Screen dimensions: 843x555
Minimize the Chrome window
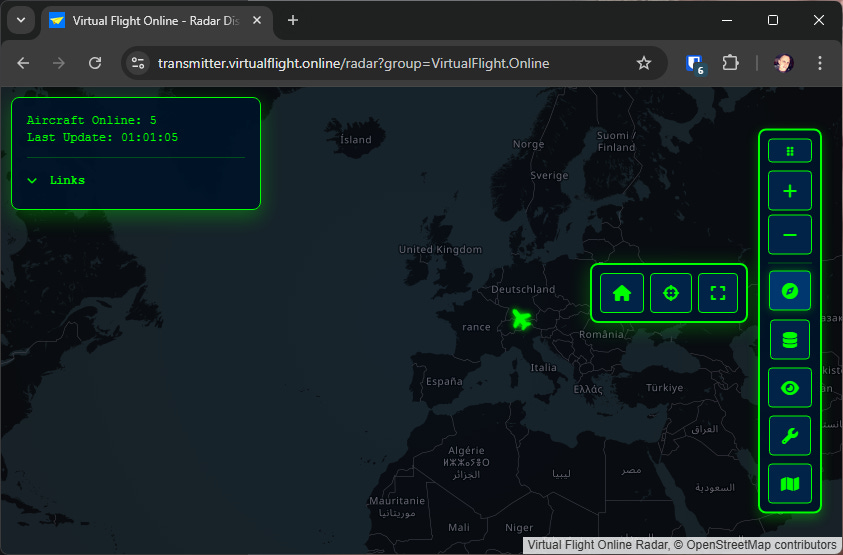[727, 20]
